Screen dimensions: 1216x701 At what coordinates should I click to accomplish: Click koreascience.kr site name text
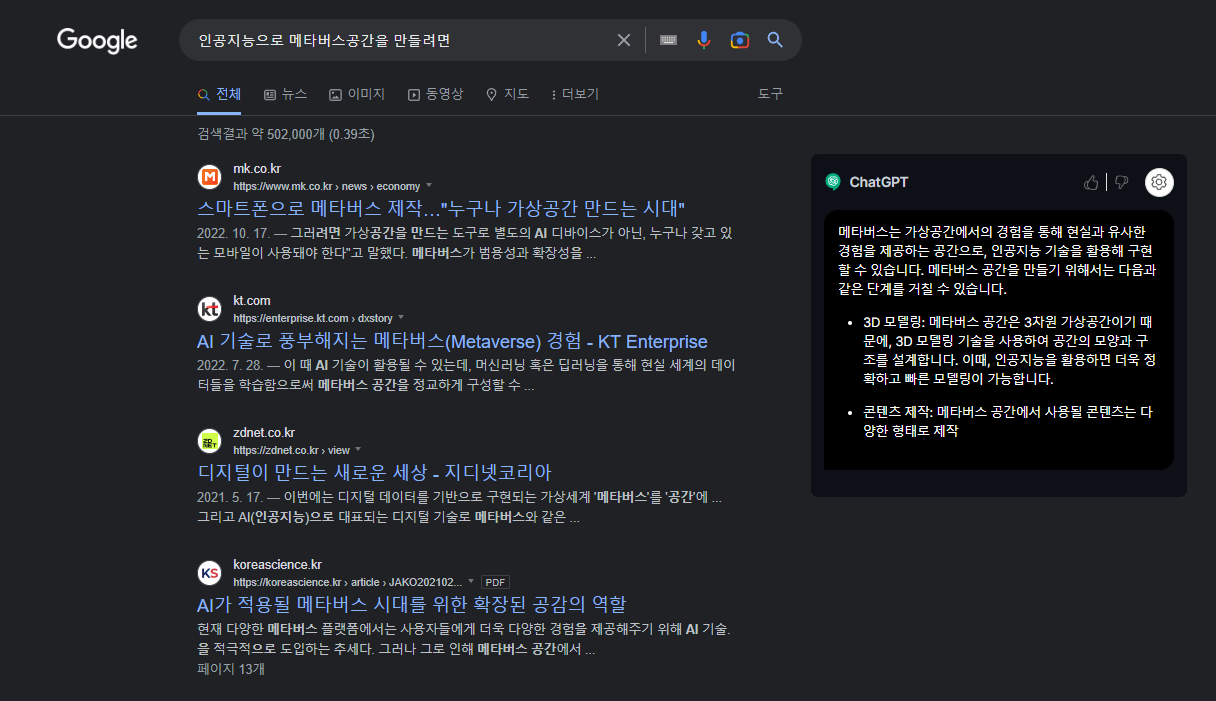(277, 565)
